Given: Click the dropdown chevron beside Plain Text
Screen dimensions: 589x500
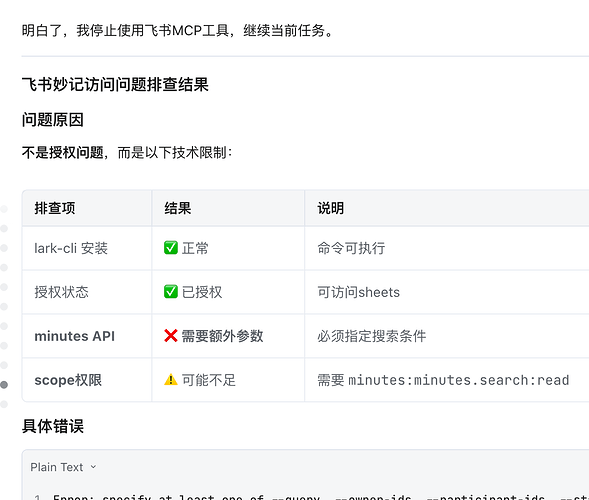Looking at the screenshot, I should click(93, 467).
